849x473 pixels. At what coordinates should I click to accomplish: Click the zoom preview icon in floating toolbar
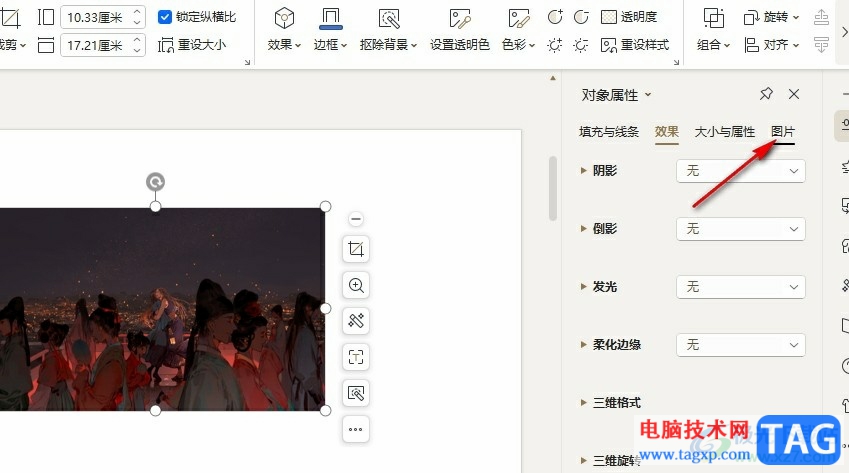[356, 285]
